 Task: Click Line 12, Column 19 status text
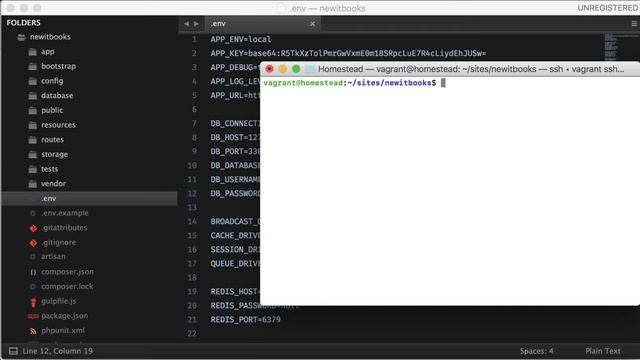(x=58, y=351)
